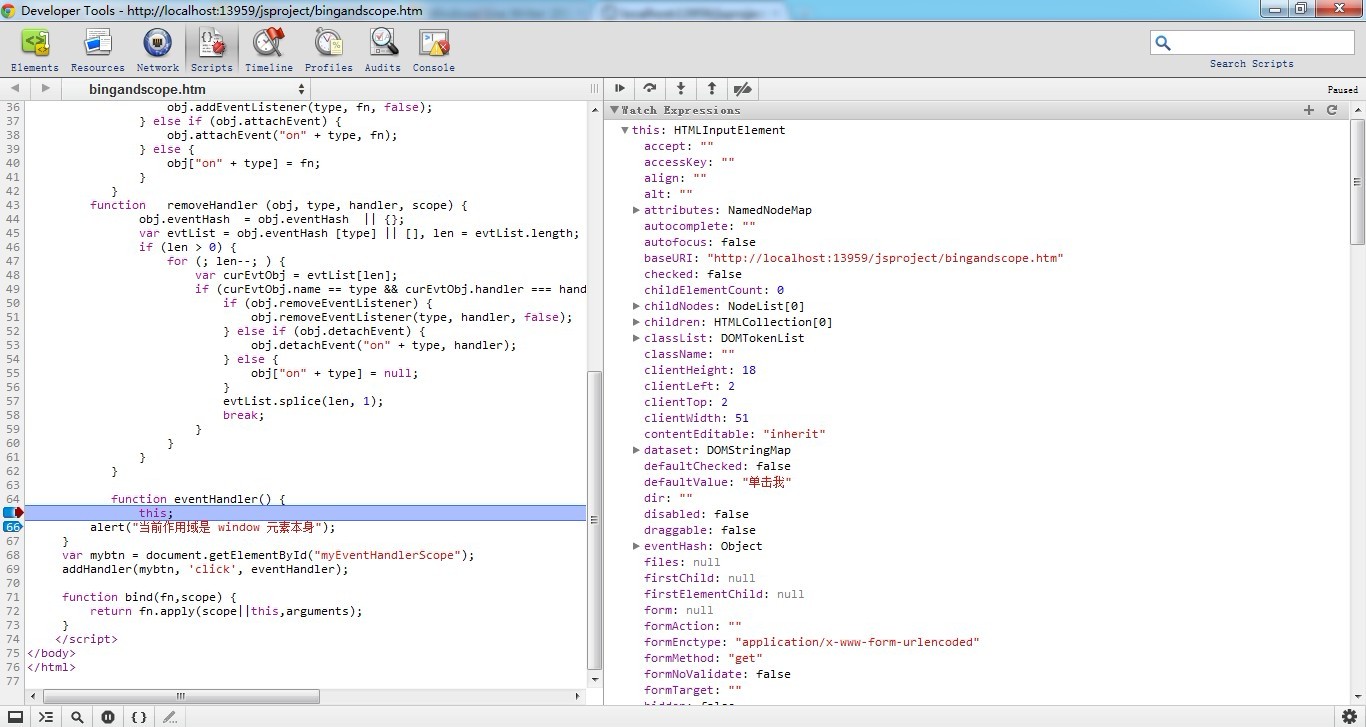Image resolution: width=1366 pixels, height=727 pixels.
Task: Click the Search Scripts input field
Action: (x=1262, y=43)
